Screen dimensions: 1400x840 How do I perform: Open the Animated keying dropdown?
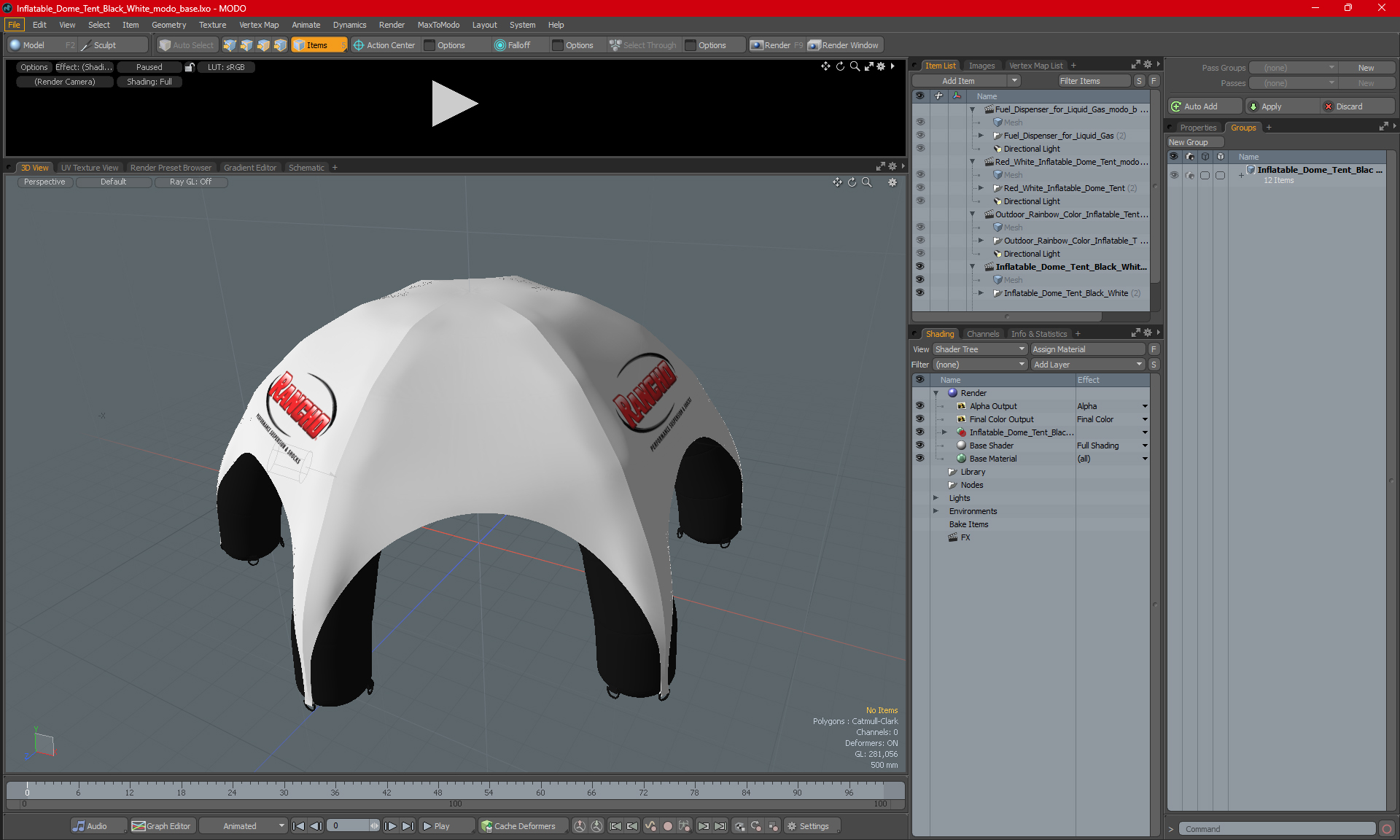pyautogui.click(x=244, y=826)
